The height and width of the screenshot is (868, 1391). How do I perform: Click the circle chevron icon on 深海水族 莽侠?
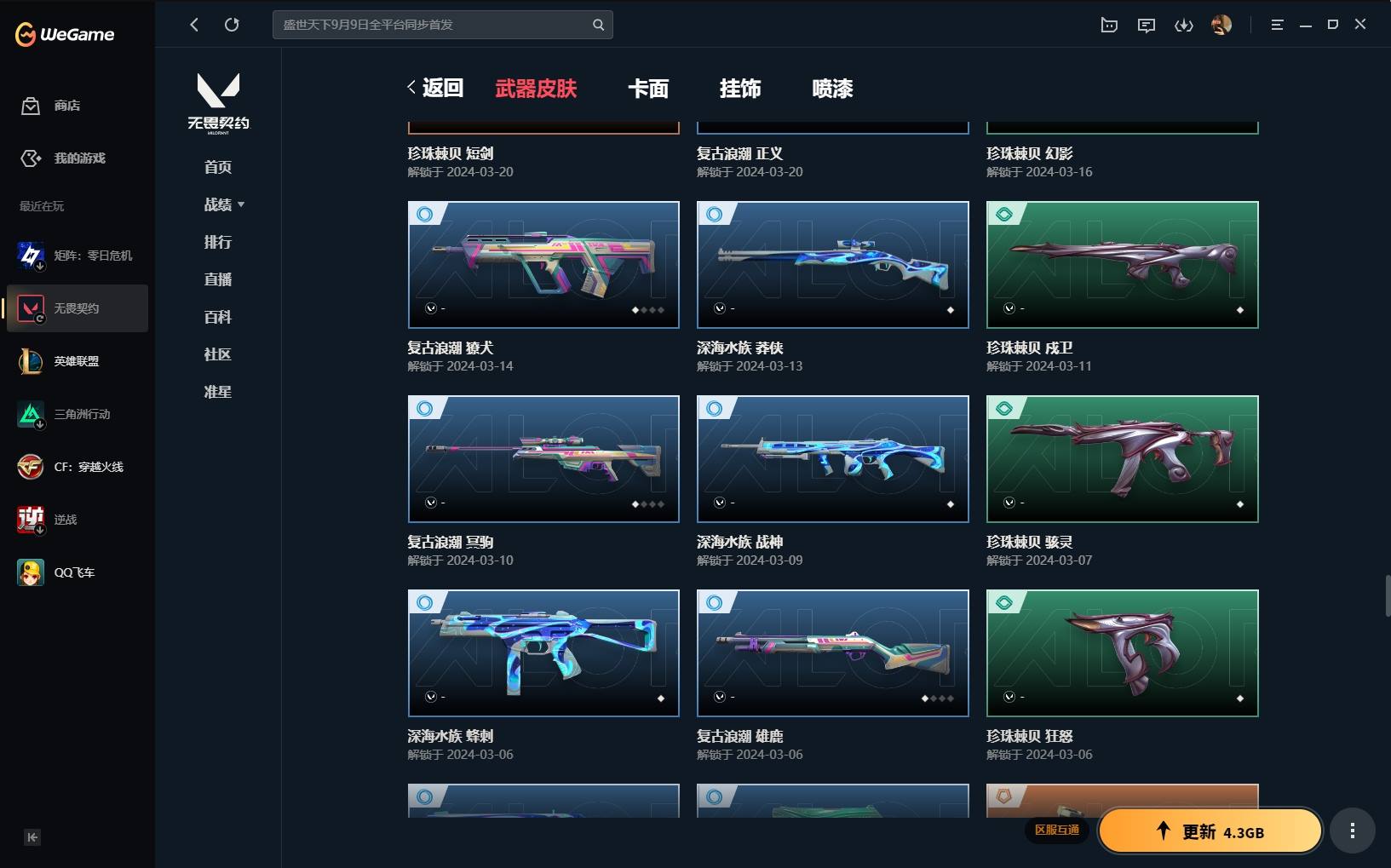tap(720, 308)
